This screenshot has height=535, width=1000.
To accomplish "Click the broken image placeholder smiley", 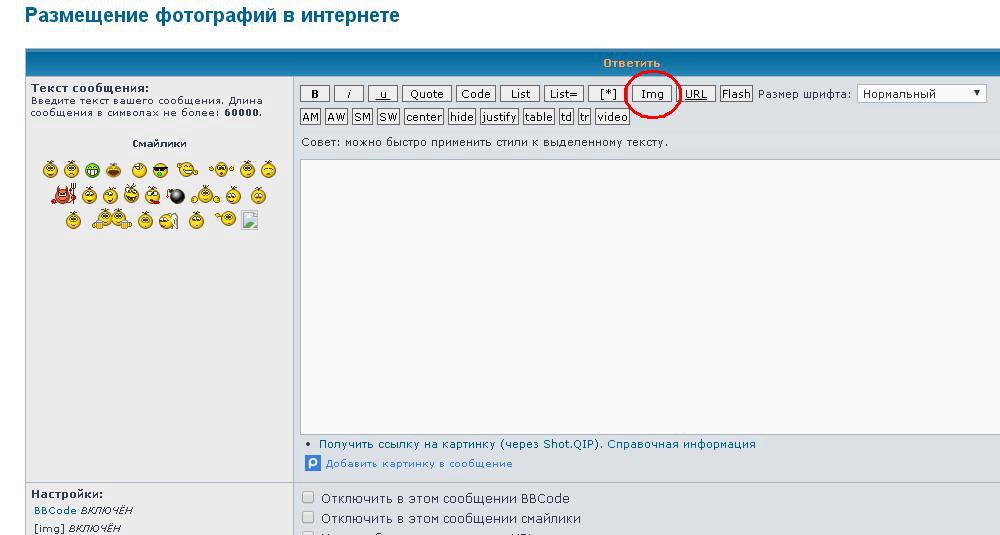I will tap(249, 220).
